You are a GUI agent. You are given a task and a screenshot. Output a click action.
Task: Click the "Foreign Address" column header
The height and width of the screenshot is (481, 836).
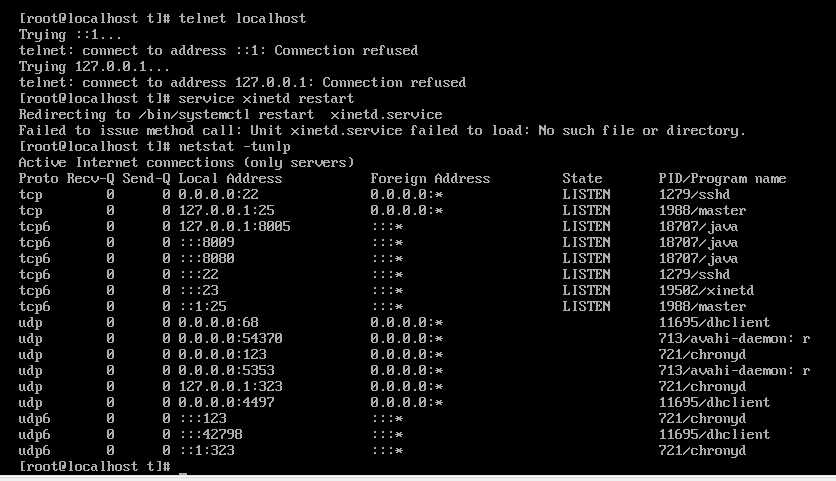[430, 178]
